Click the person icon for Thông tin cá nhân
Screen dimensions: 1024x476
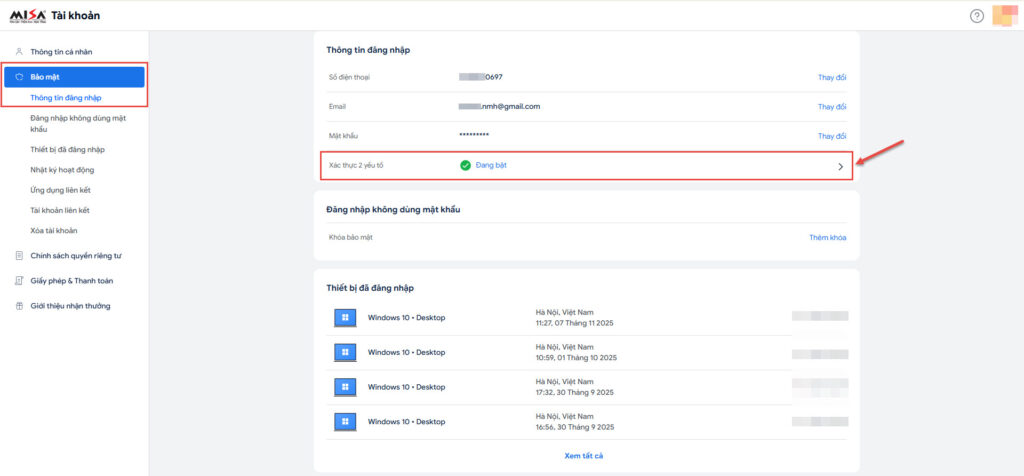(x=19, y=51)
